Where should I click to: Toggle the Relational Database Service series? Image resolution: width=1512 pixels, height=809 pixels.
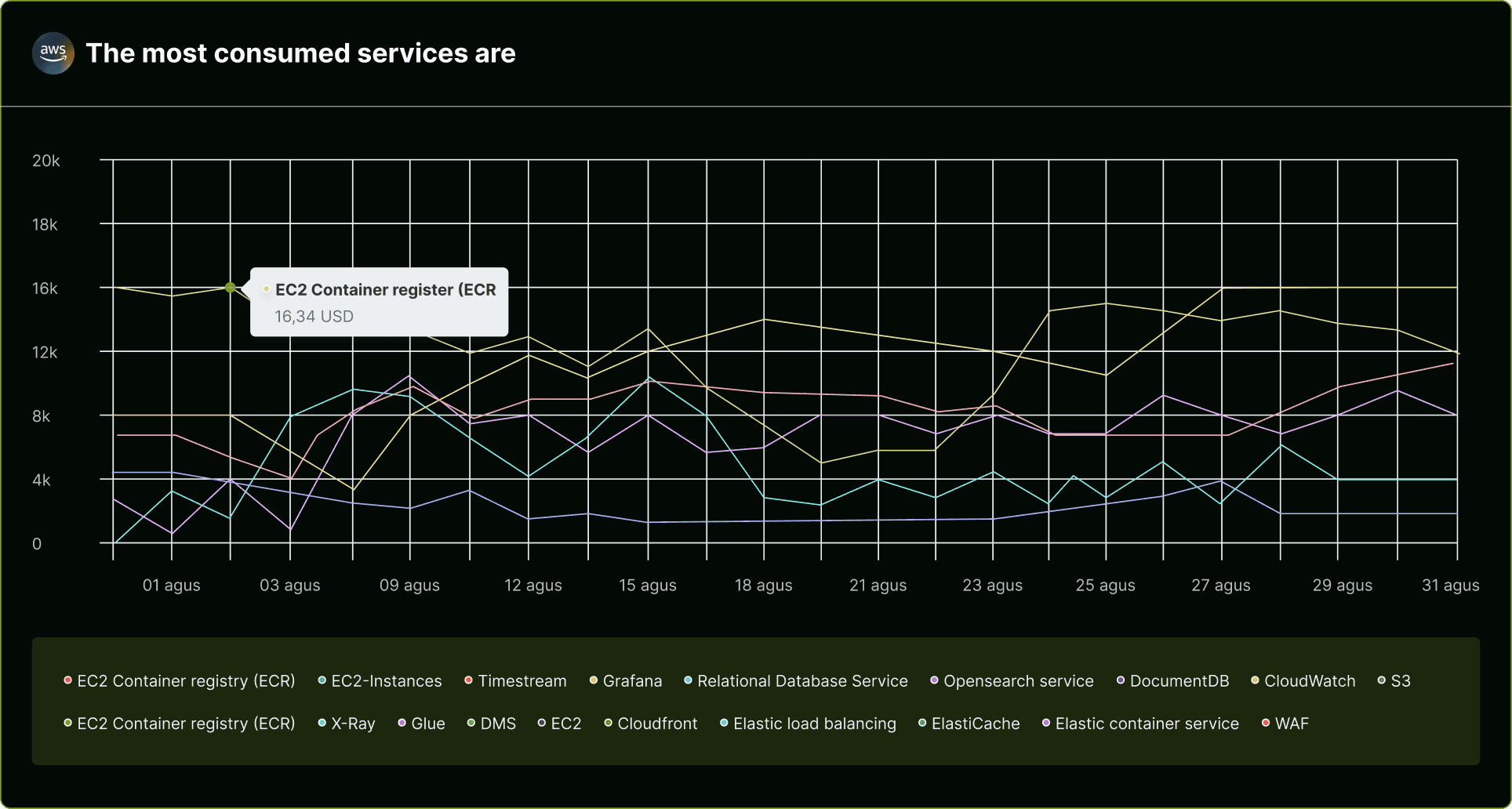[801, 680]
